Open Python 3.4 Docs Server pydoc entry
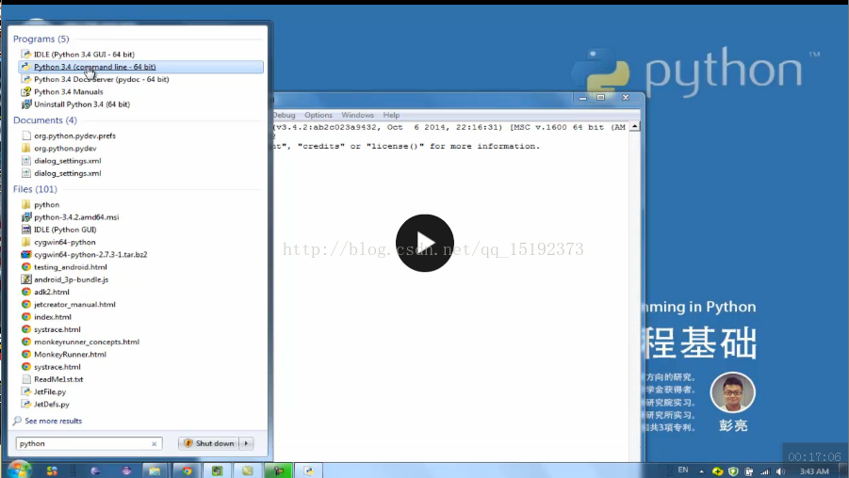The image size is (849, 478). [x=101, y=79]
